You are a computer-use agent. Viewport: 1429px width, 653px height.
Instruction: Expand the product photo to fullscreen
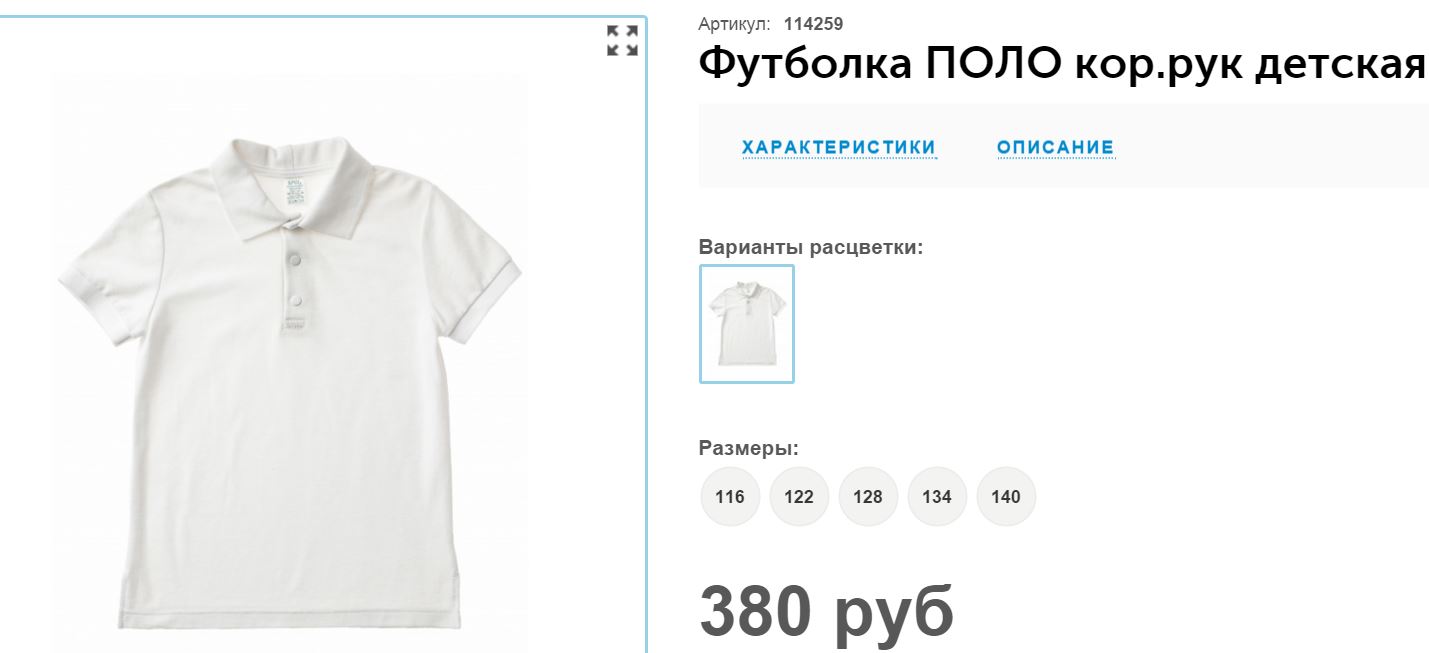pos(622,41)
